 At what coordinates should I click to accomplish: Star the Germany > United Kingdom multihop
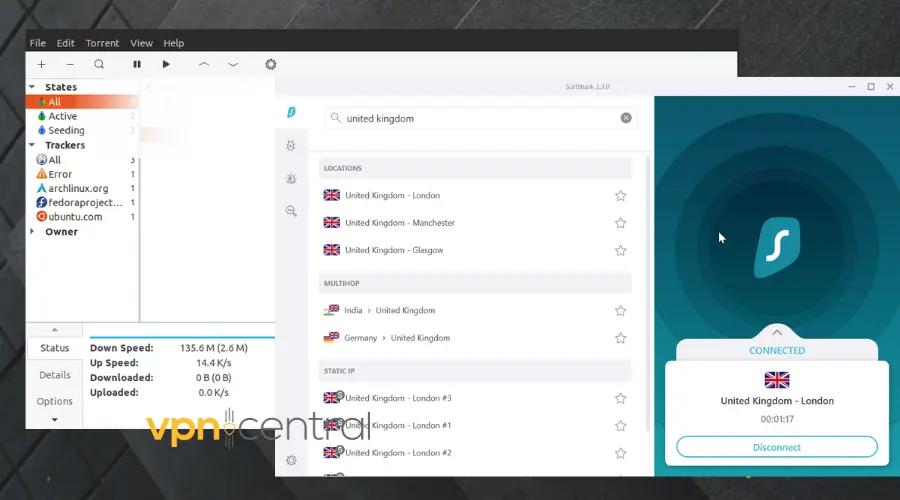(x=620, y=338)
